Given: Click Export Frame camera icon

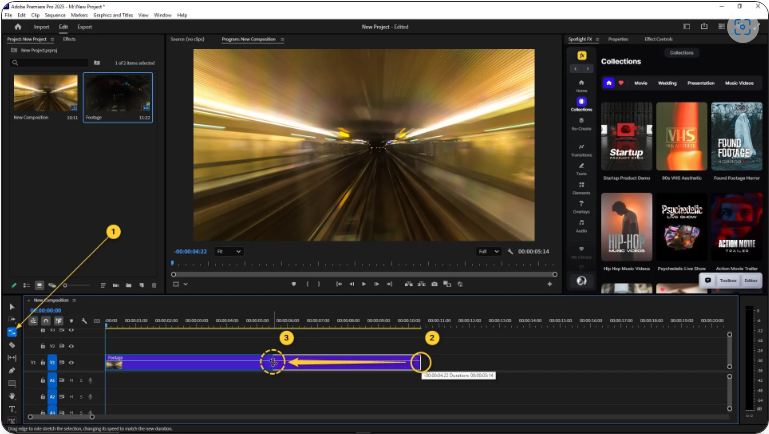Looking at the screenshot, I should (x=434, y=284).
